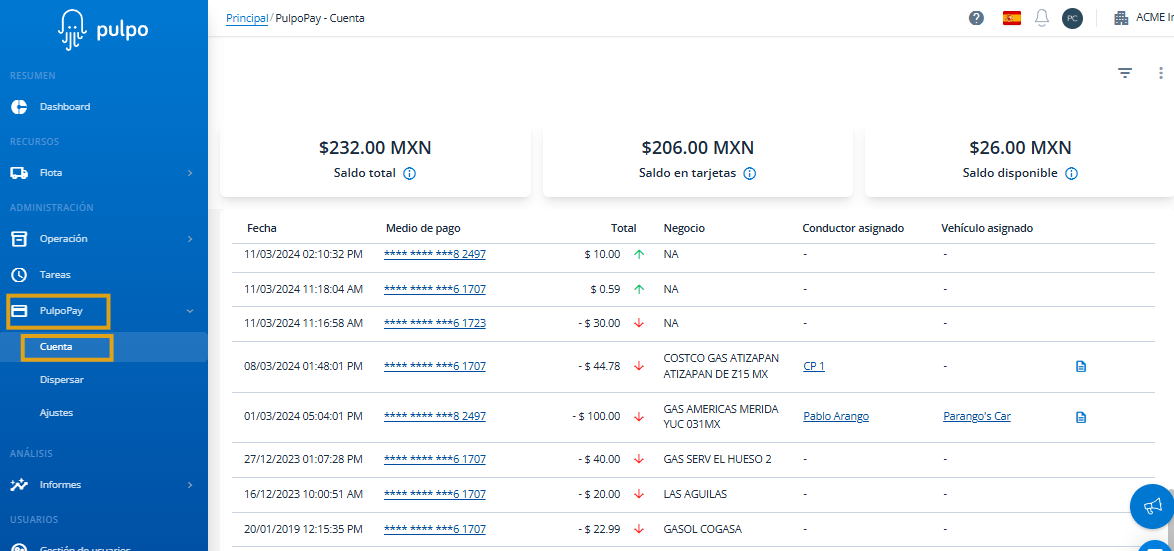Open the filter list icon
Viewport: 1174px width, 551px height.
click(x=1125, y=73)
